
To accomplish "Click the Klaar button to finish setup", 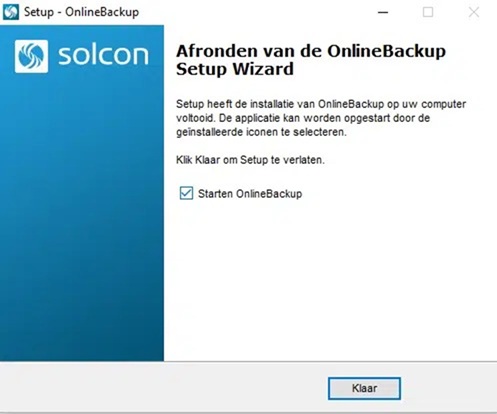I will coord(364,388).
